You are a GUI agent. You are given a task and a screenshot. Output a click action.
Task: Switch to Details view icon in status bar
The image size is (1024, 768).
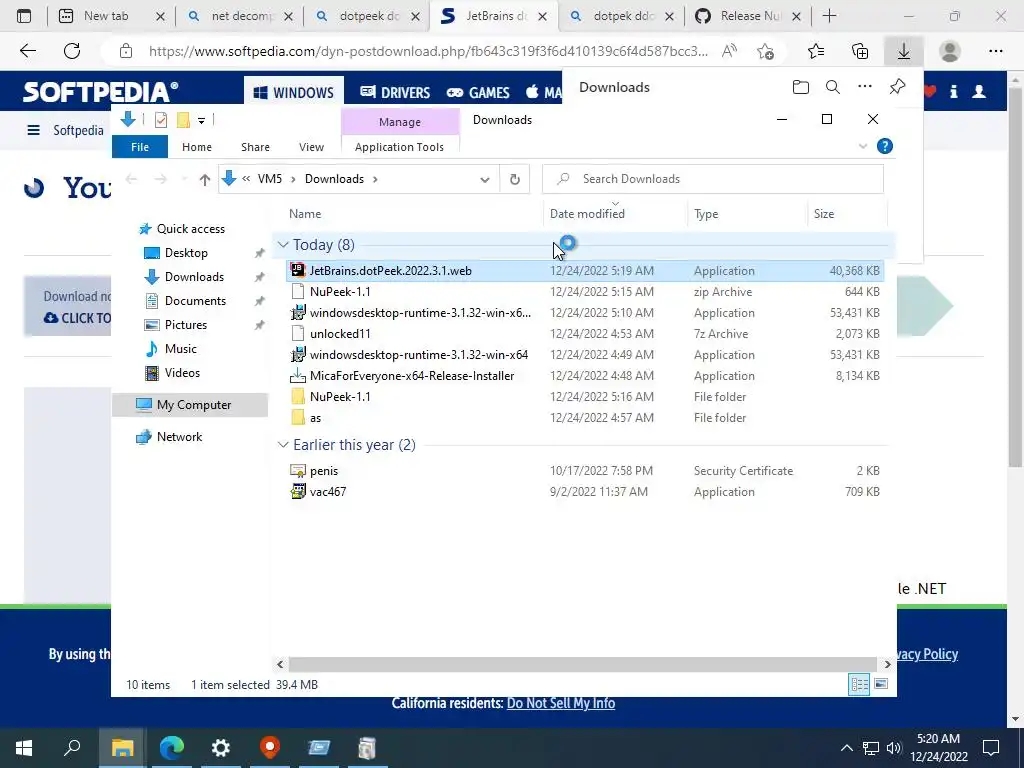click(x=859, y=684)
